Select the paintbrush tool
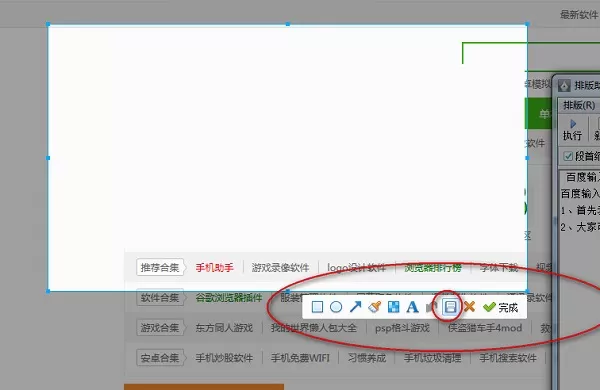 374,307
